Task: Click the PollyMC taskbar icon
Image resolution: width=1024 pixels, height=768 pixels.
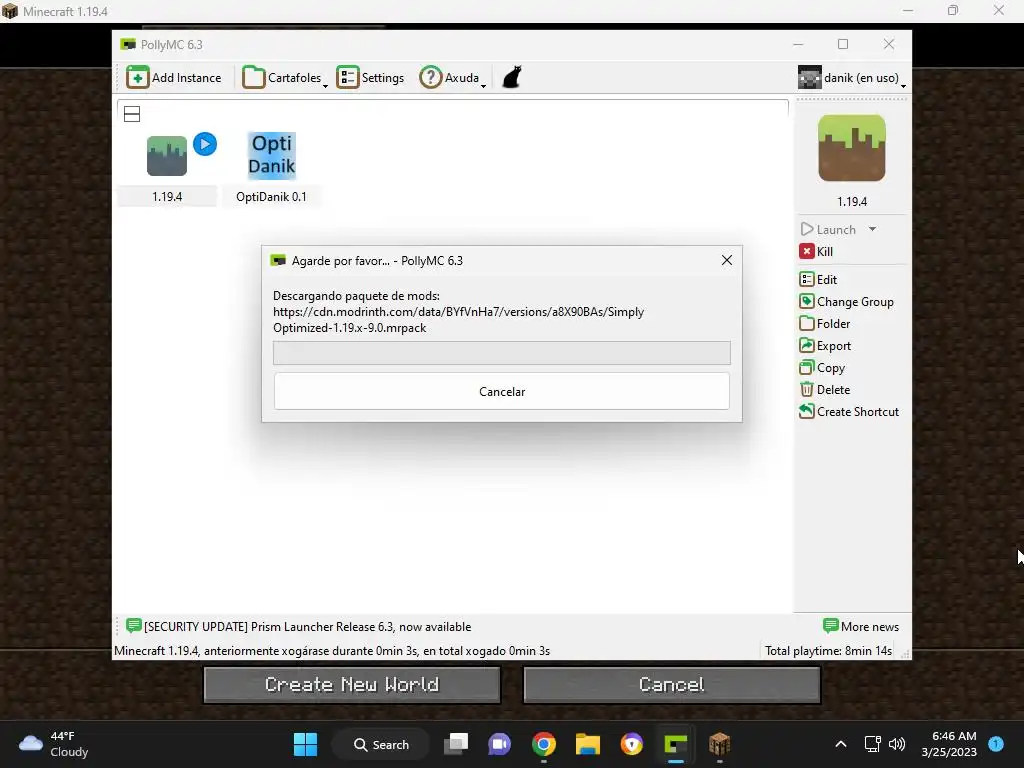Action: point(675,744)
